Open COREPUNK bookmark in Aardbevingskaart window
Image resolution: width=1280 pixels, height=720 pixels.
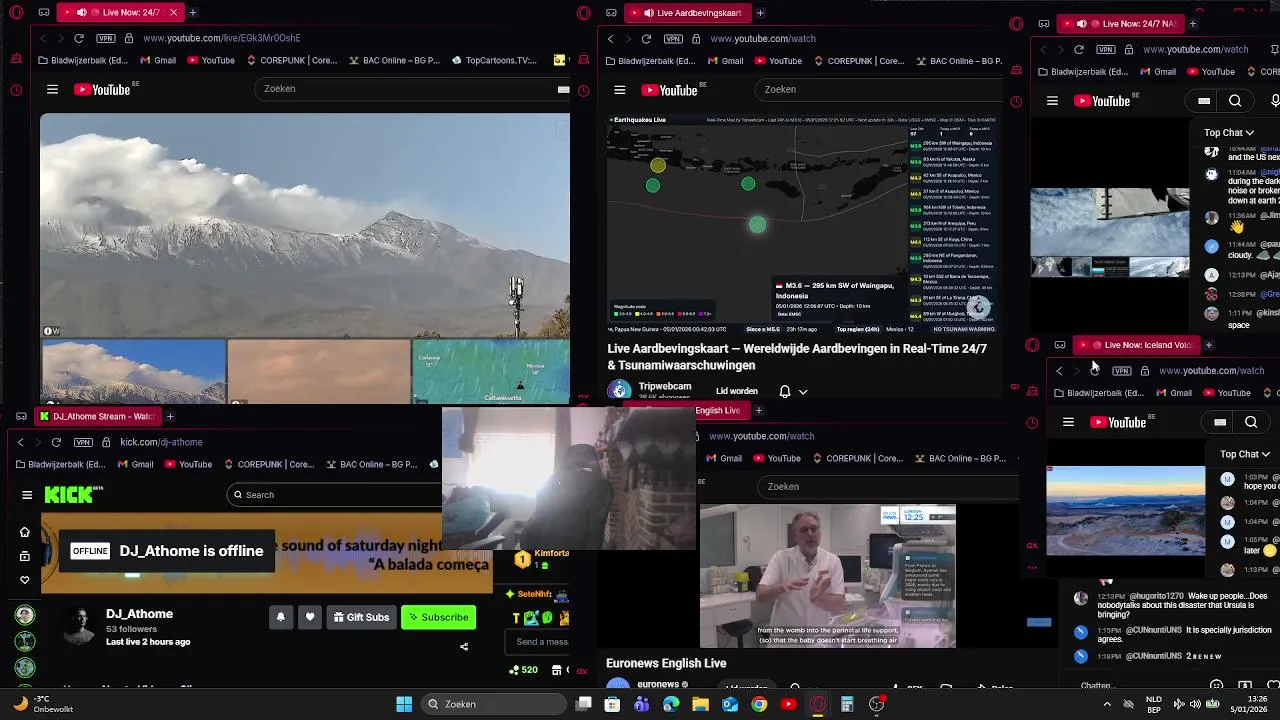coord(858,61)
